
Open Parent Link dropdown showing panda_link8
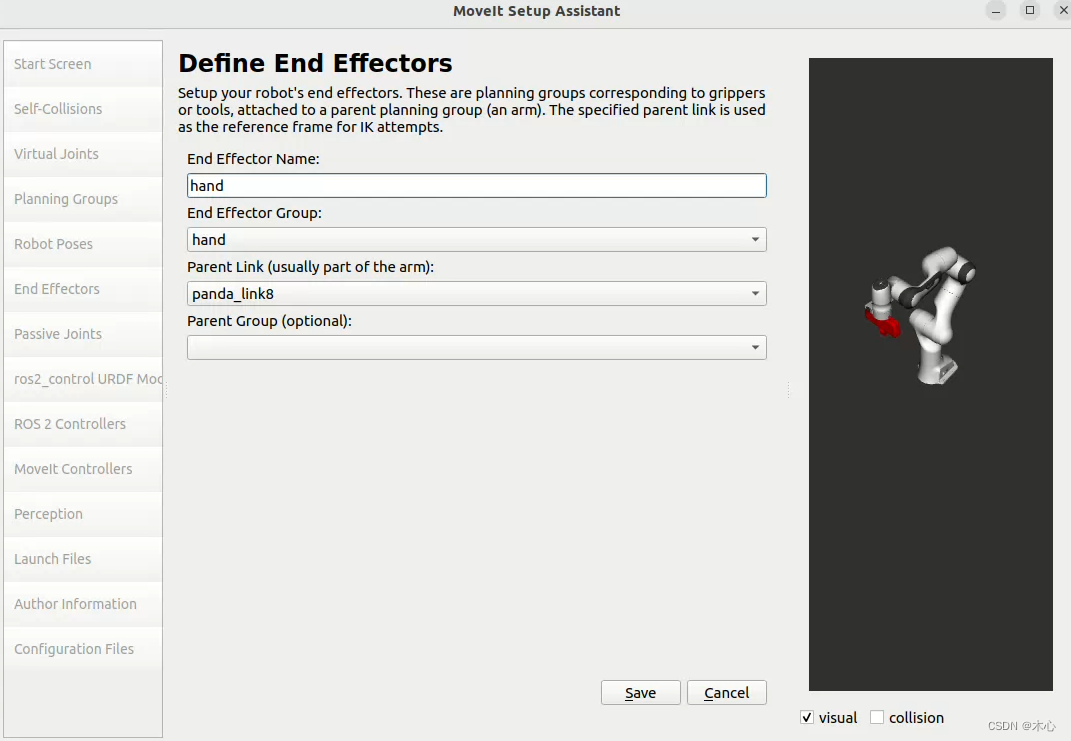[x=477, y=294]
